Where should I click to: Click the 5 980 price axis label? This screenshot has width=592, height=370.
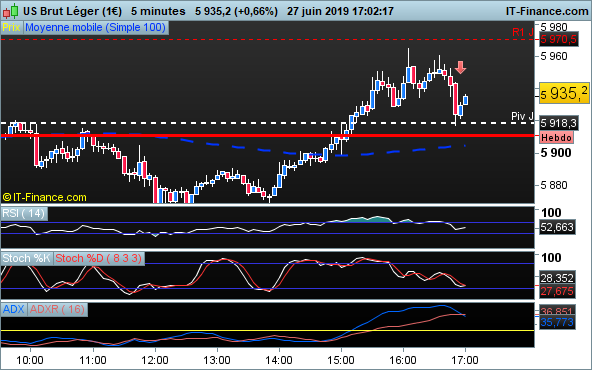554,27
